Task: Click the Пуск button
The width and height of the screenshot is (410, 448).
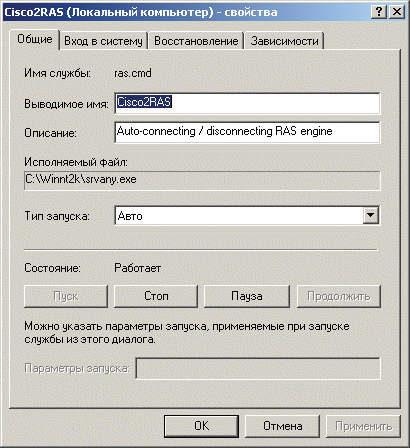Action: click(66, 296)
